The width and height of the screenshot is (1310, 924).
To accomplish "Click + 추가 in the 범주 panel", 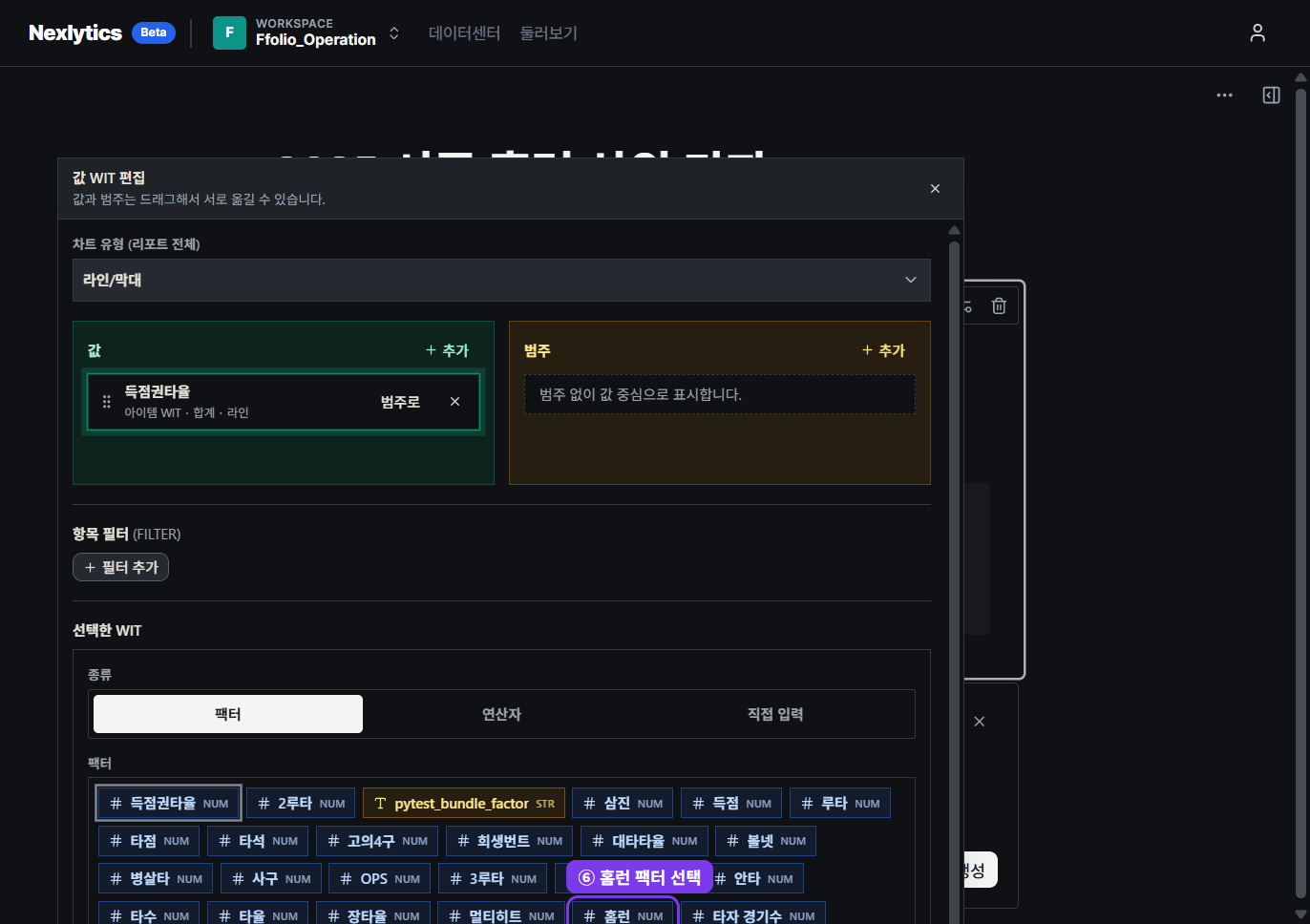I will (x=883, y=350).
